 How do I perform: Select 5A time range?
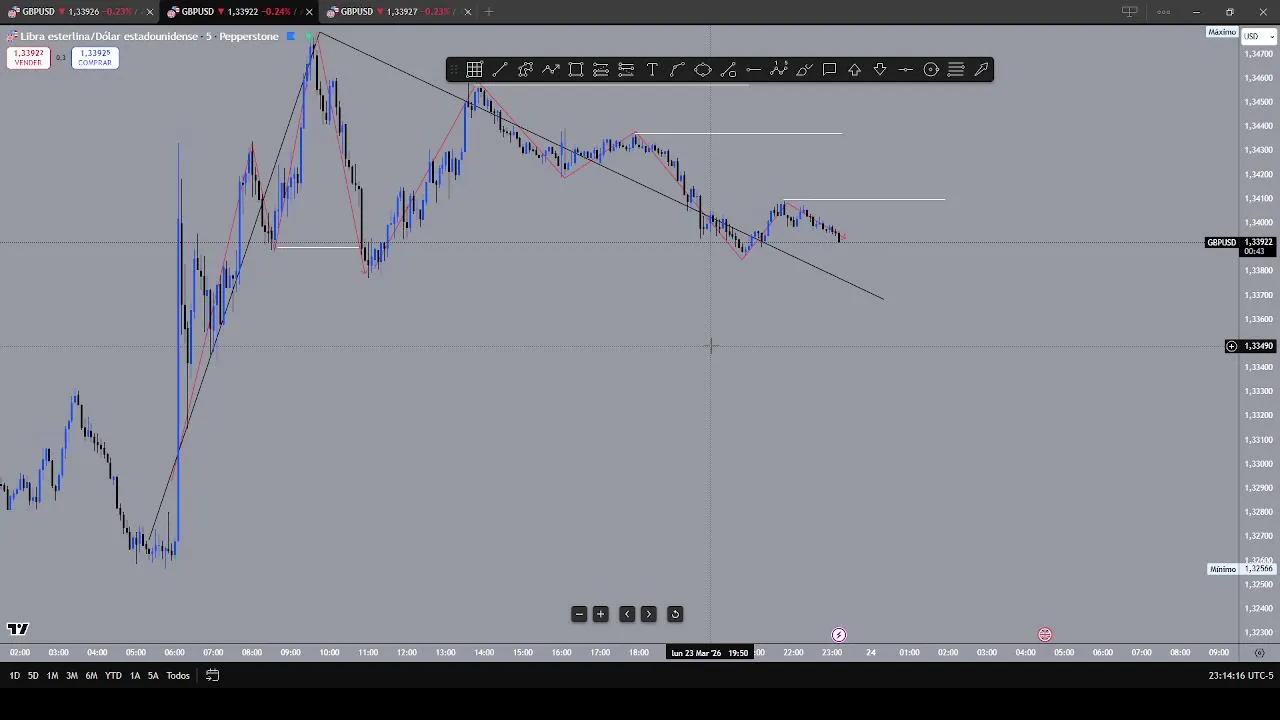click(x=153, y=676)
